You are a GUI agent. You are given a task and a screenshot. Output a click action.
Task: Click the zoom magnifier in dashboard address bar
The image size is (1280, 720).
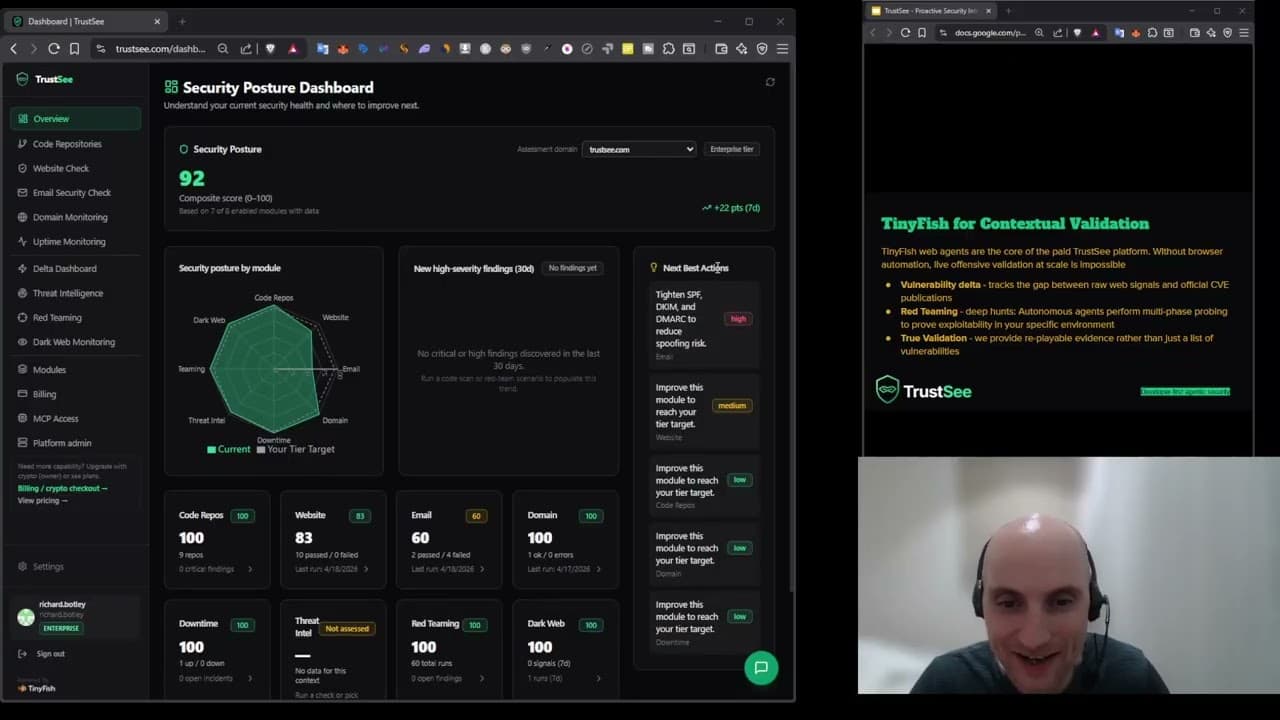pyautogui.click(x=223, y=48)
